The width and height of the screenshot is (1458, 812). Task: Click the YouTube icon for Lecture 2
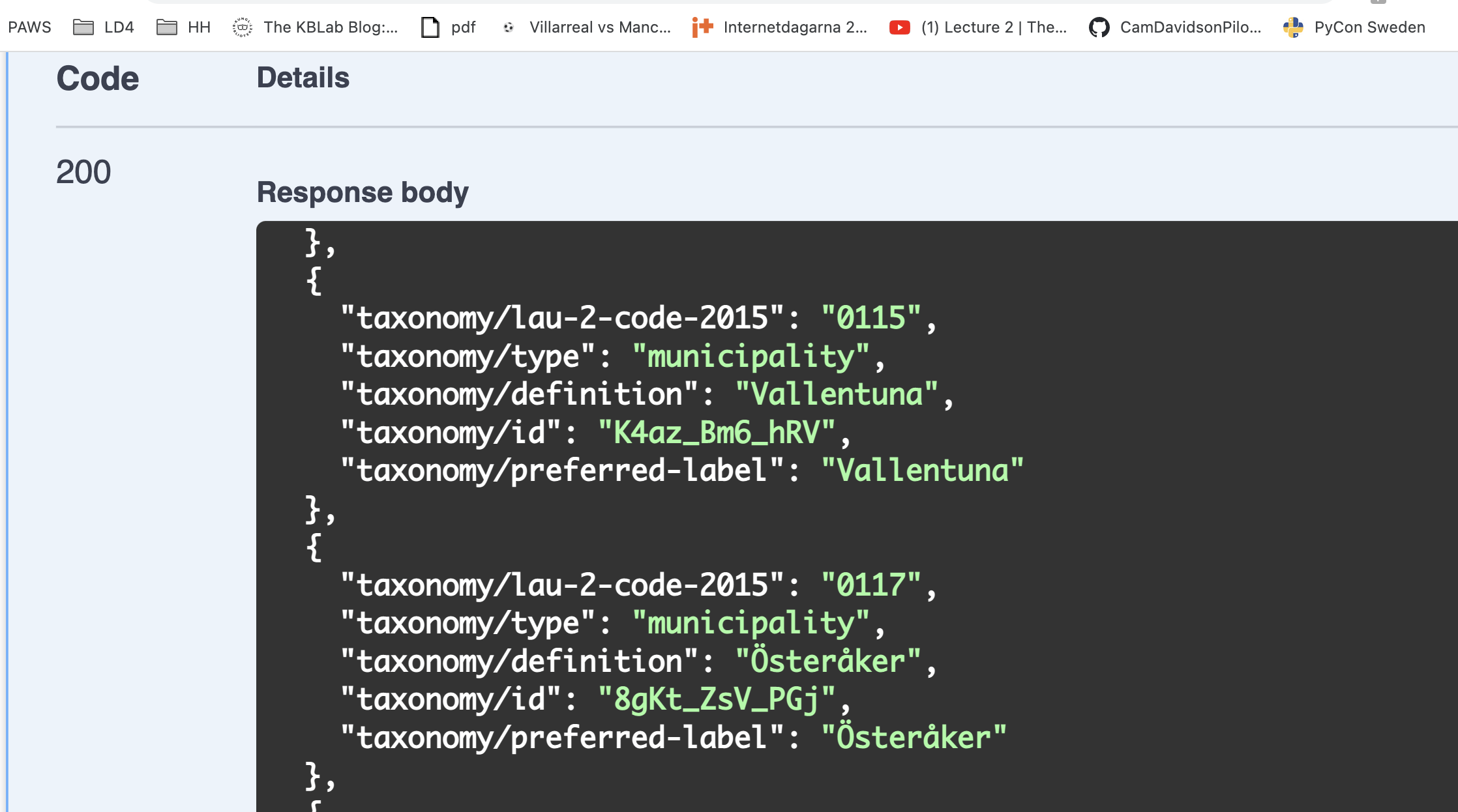click(900, 27)
